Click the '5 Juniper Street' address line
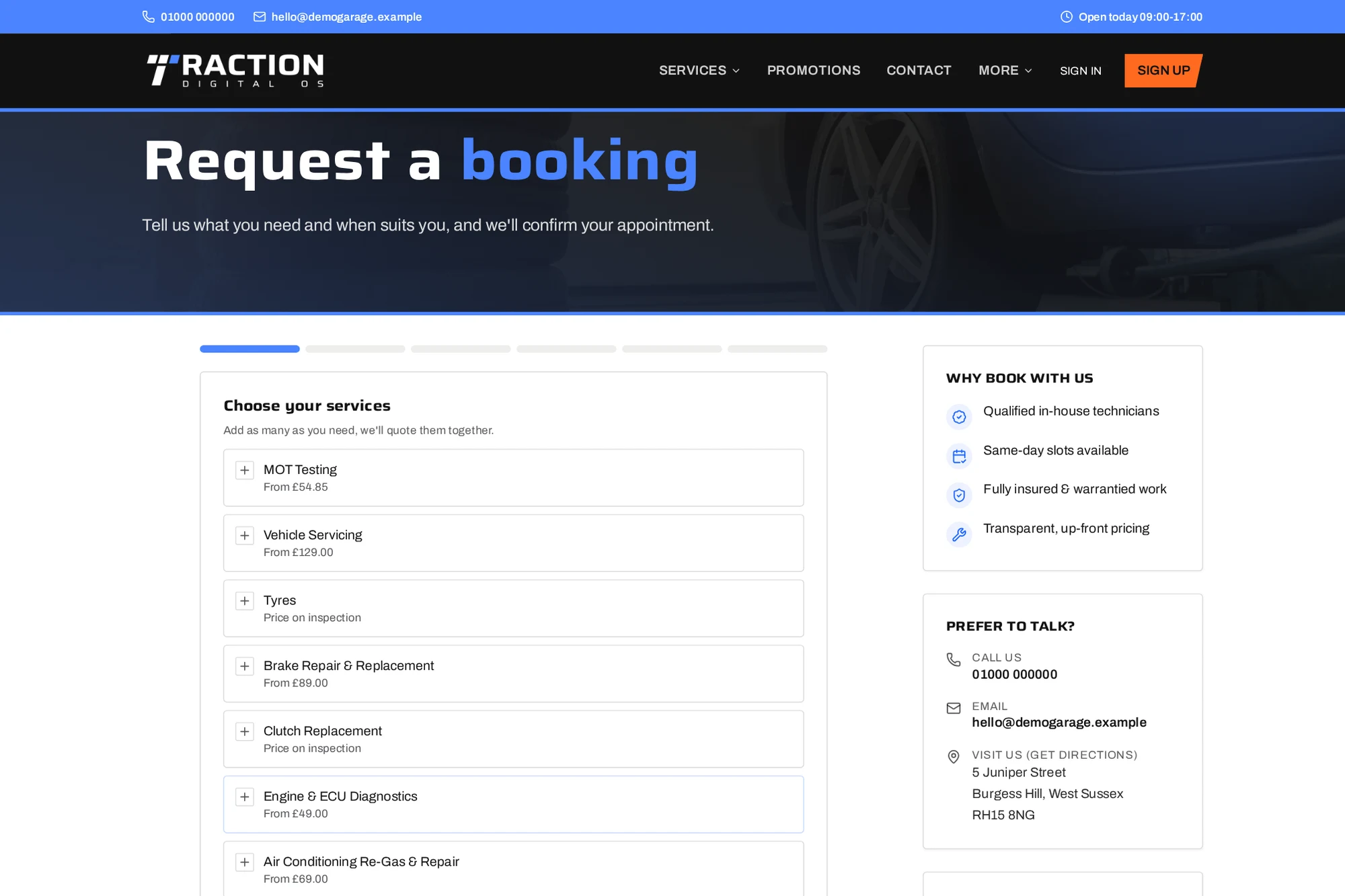Viewport: 1345px width, 896px height. click(1019, 772)
